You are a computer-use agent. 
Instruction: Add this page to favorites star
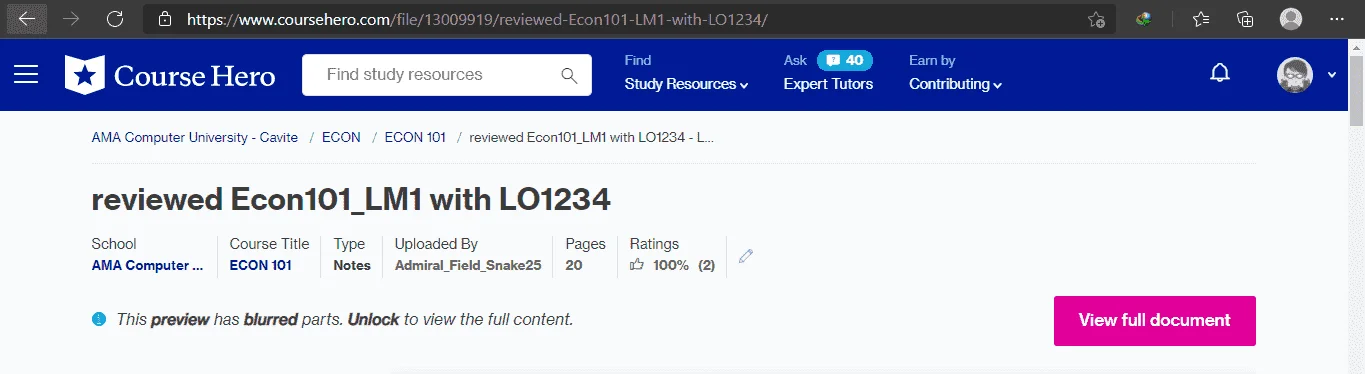tap(1096, 19)
